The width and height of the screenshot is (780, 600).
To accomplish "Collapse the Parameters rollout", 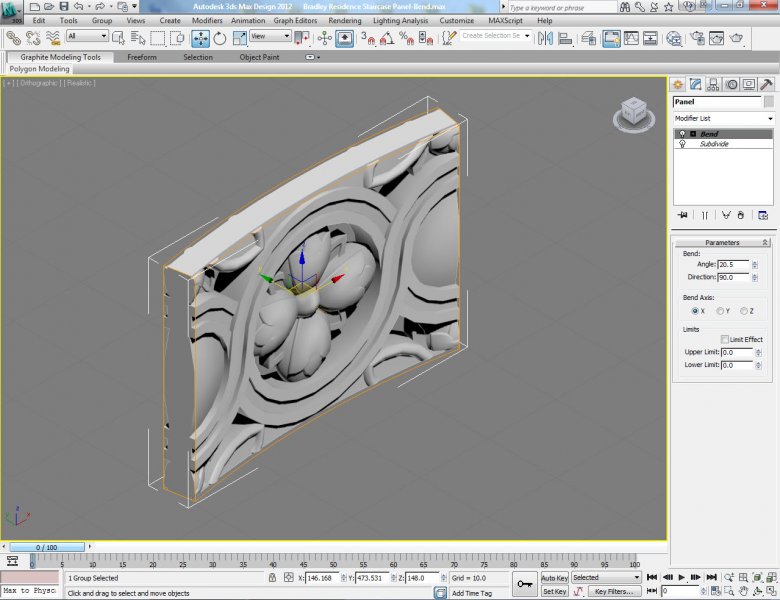I will pos(722,242).
